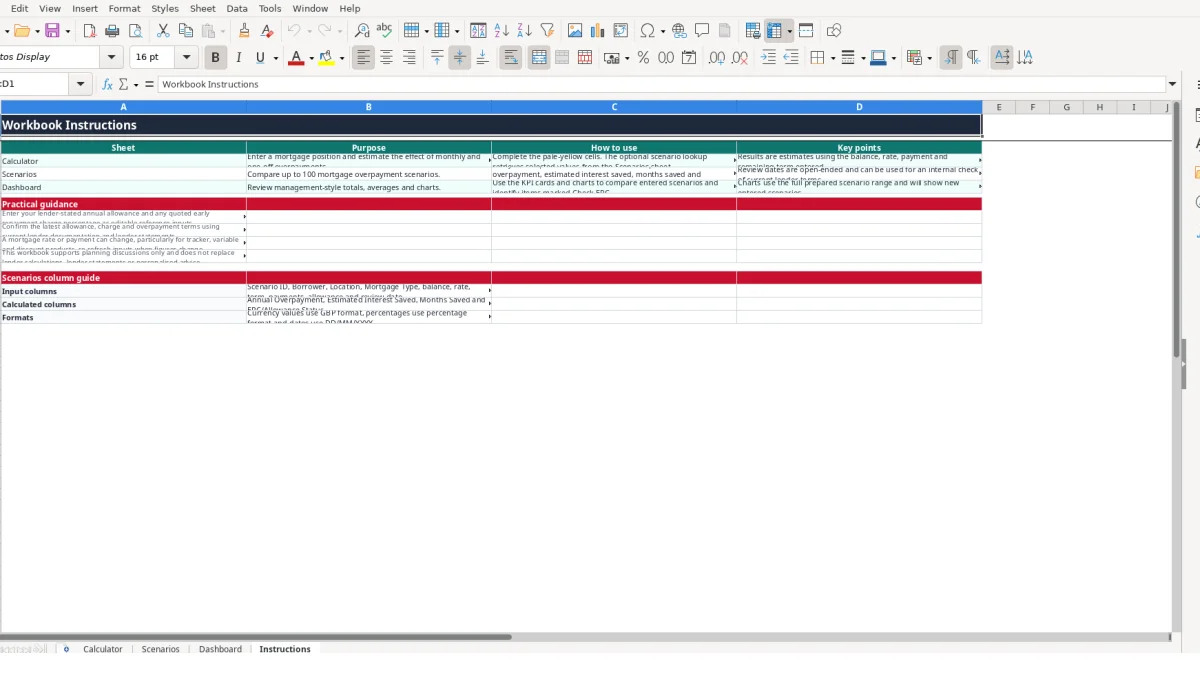The image size is (1200, 675).
Task: Apply AutoFilter to the data
Action: pyautogui.click(x=547, y=31)
